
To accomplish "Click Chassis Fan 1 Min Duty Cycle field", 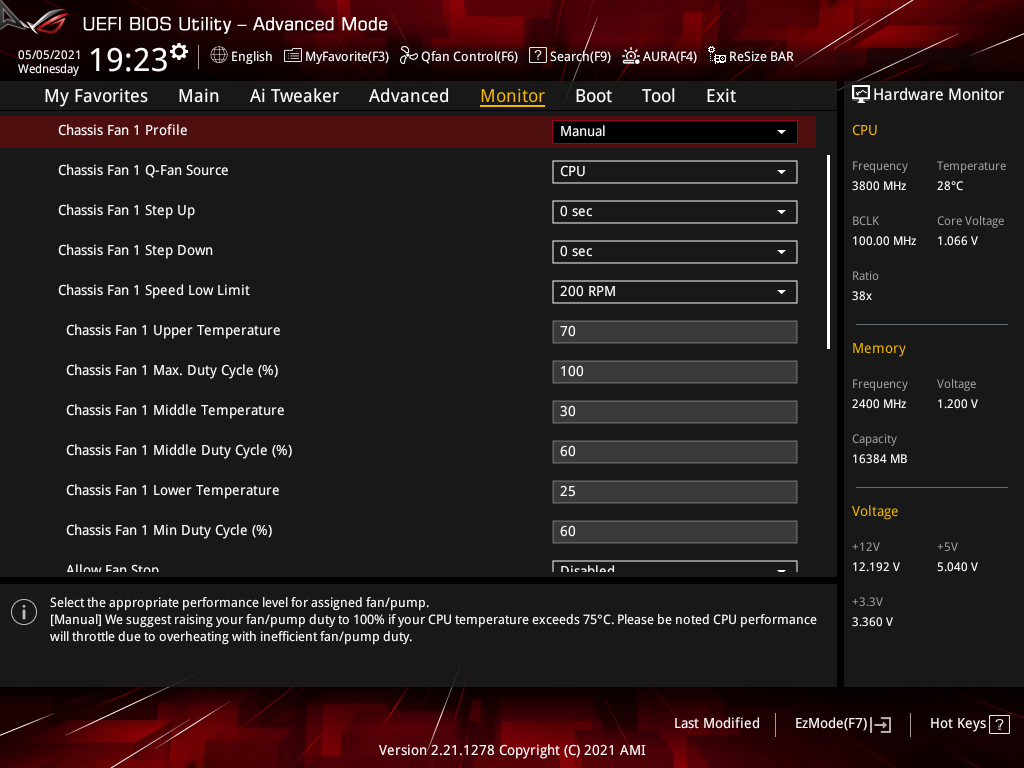I will [x=675, y=532].
